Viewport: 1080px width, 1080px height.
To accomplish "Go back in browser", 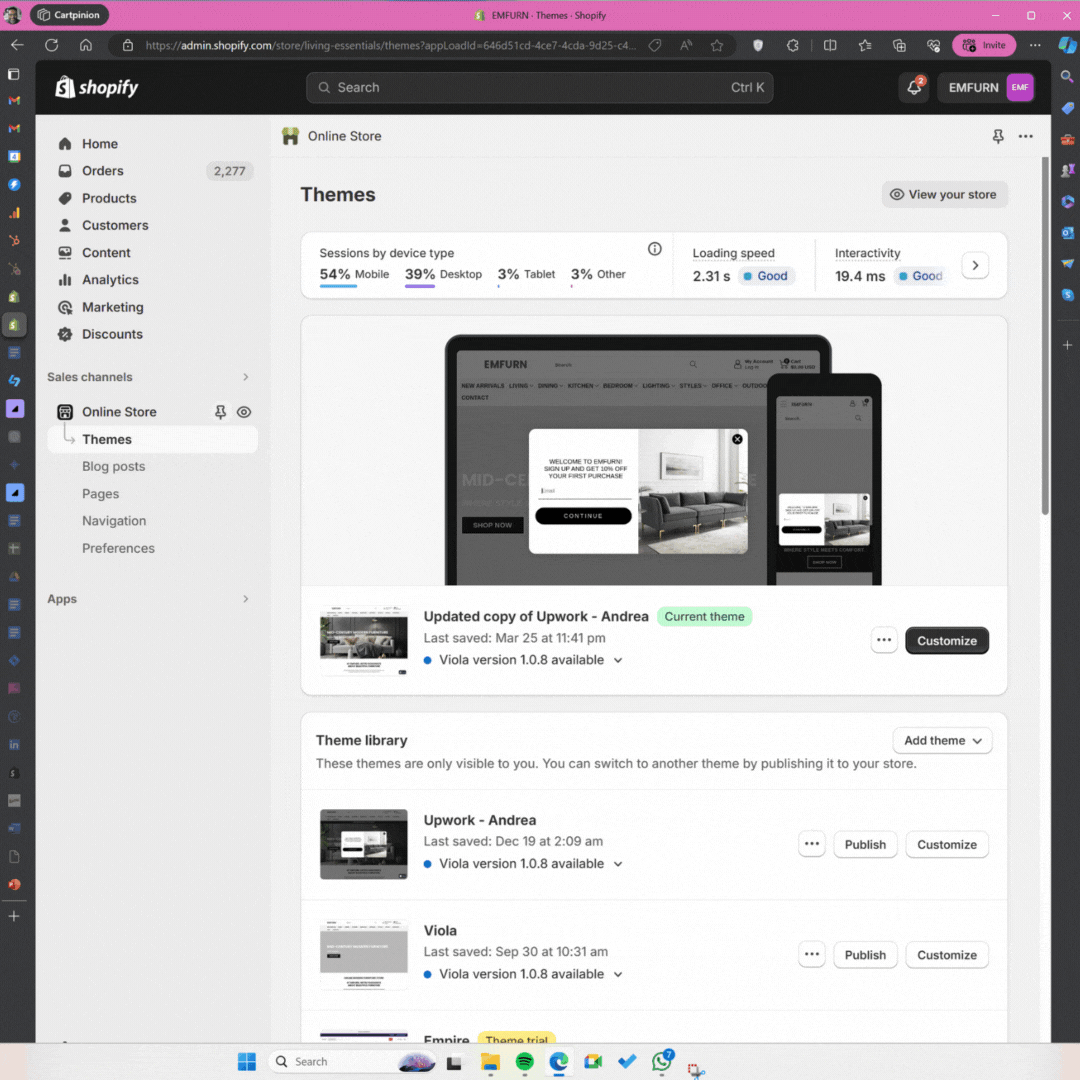I will tap(17, 45).
